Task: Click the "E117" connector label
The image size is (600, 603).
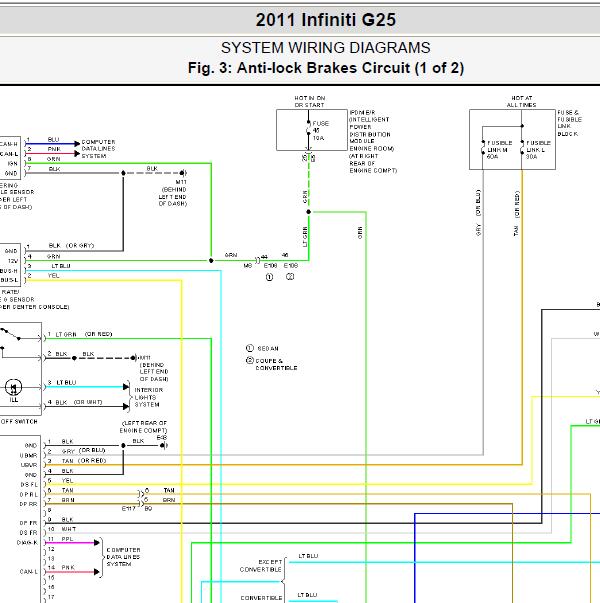Action: pyautogui.click(x=128, y=508)
